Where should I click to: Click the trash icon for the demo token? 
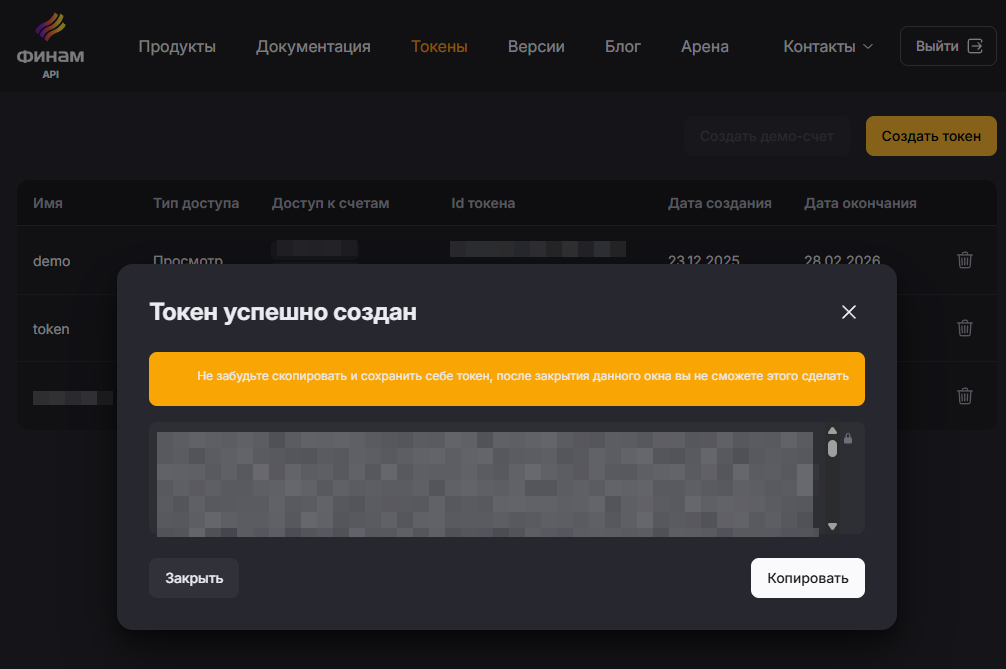tap(964, 260)
